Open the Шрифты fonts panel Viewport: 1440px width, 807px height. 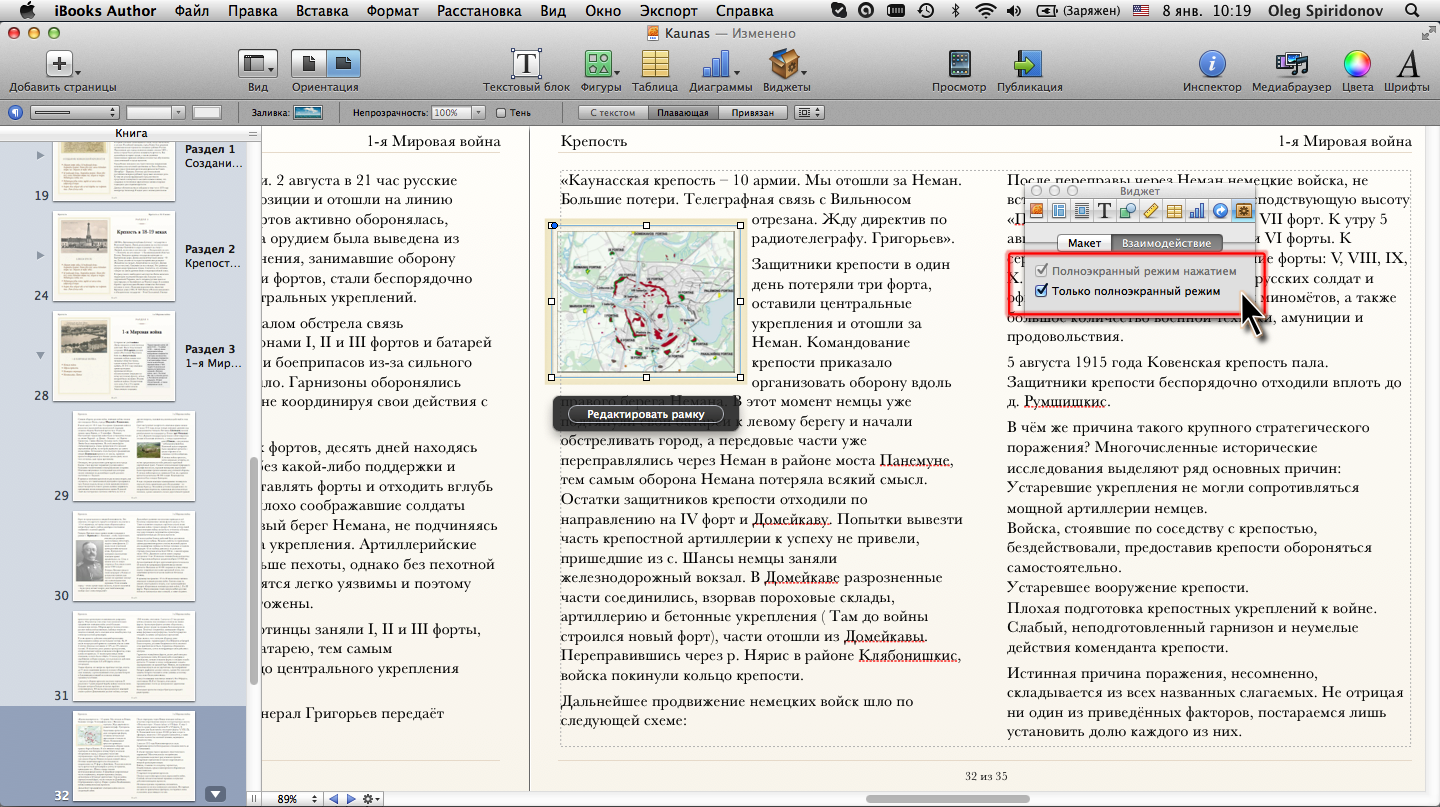(1408, 64)
